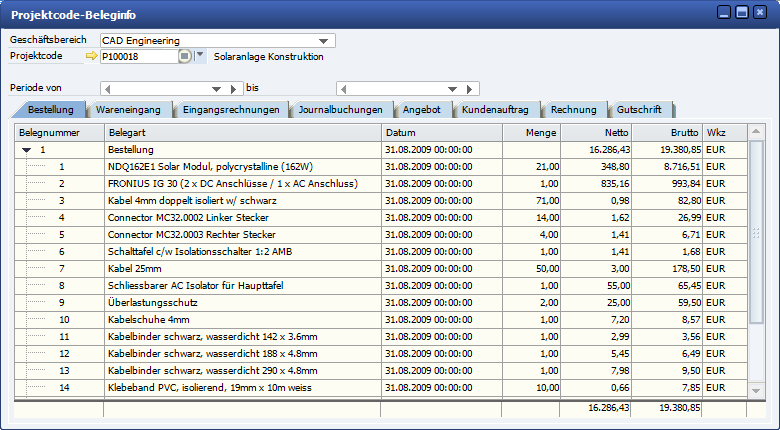
Task: Minimize the Projektcode-Beleginfo window
Action: 724,12
